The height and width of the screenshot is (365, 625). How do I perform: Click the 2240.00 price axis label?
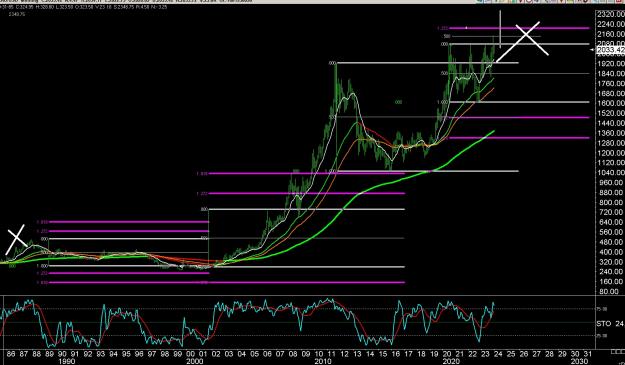click(x=611, y=24)
